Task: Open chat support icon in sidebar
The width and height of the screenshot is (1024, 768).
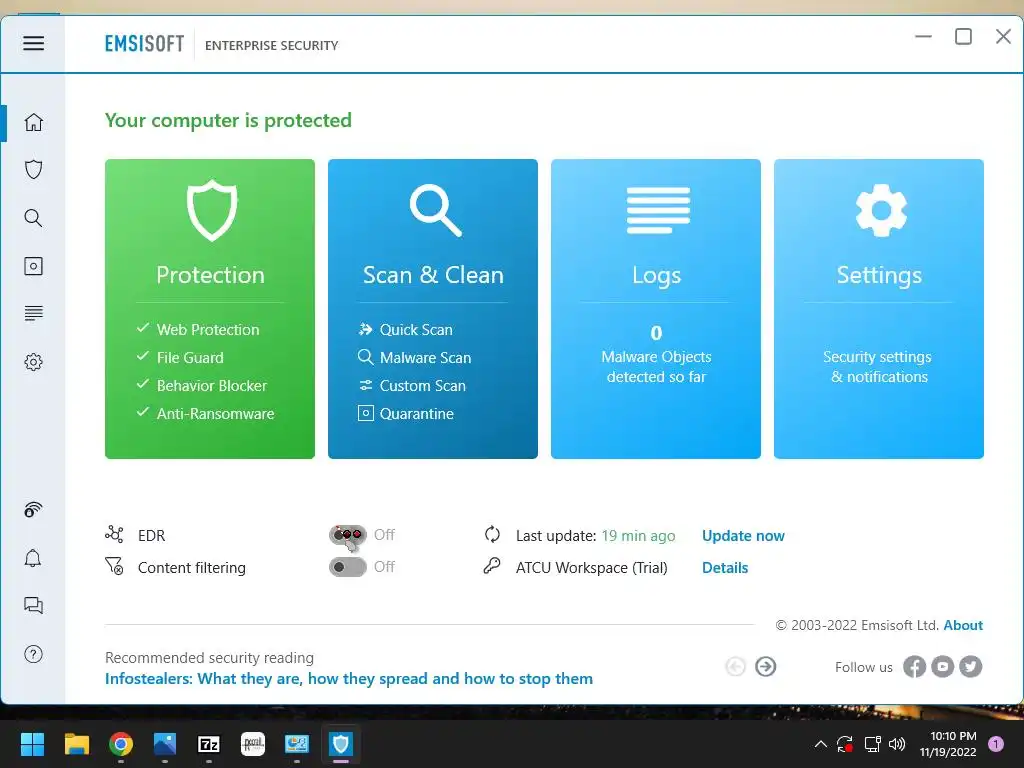Action: [33, 605]
